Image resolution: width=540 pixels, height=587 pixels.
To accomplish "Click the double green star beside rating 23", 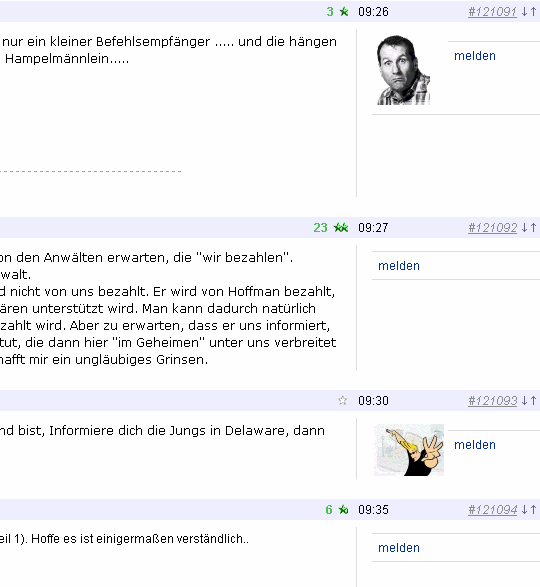I will (341, 228).
